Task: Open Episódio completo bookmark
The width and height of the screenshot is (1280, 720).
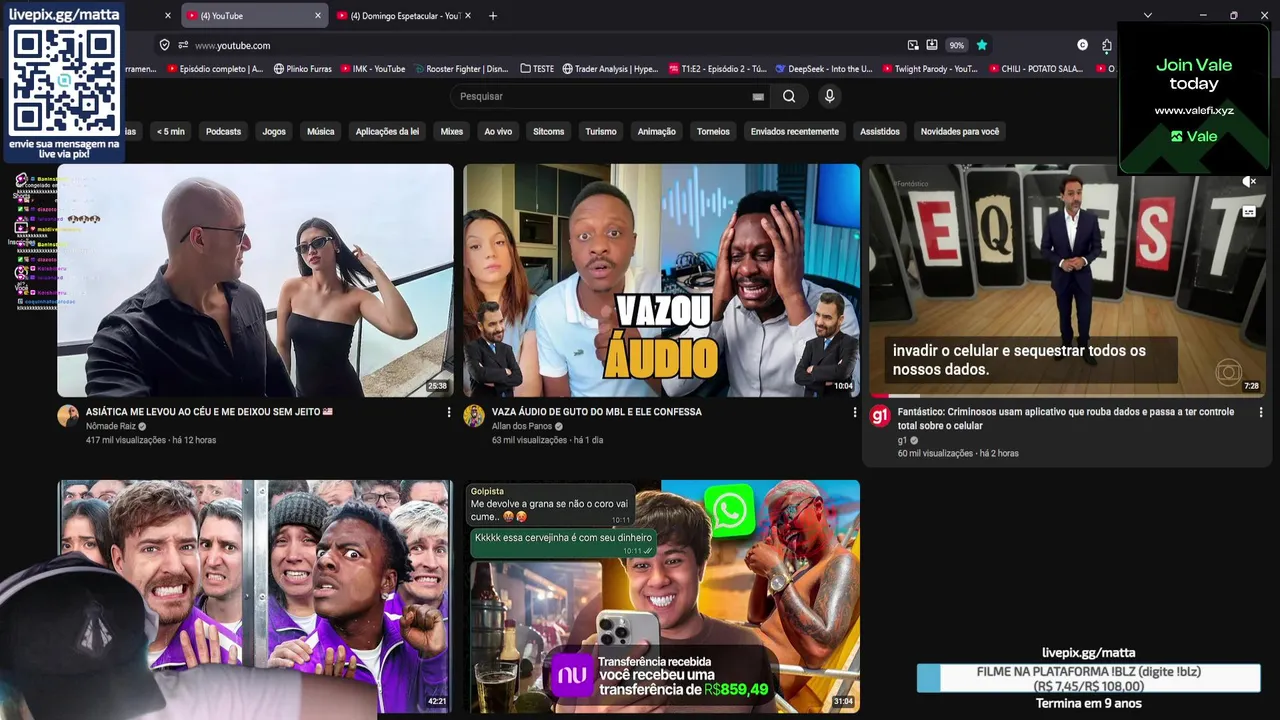Action: (x=215, y=69)
